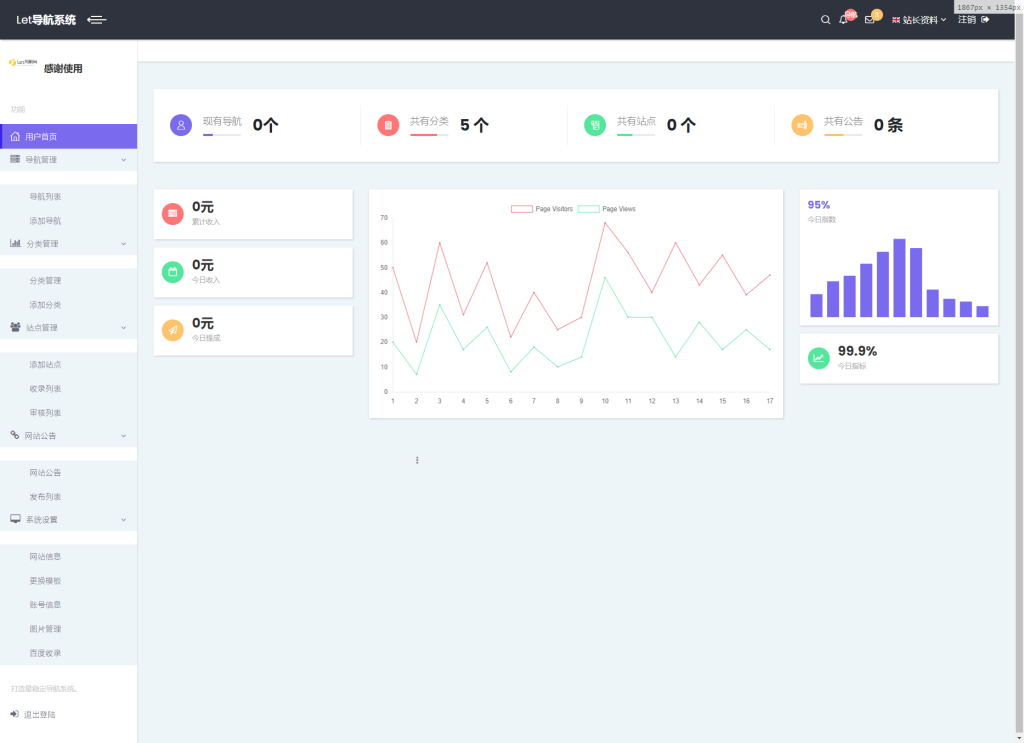Collapse the 系统设置 sidebar section
The image size is (1024, 743).
pyautogui.click(x=69, y=520)
